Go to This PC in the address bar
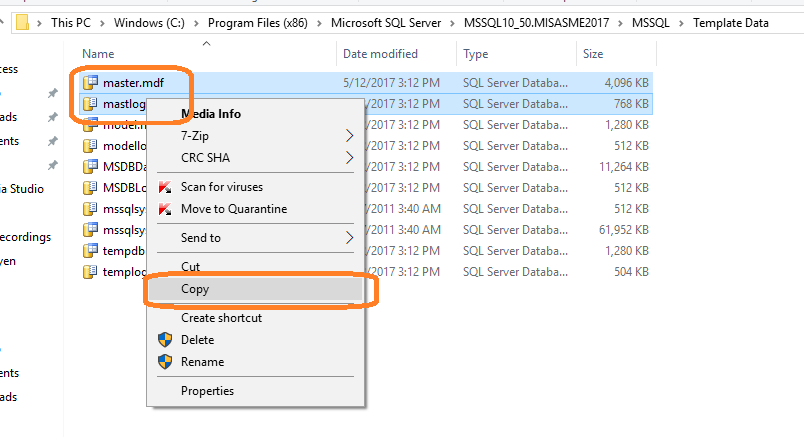The image size is (804, 437). [71, 23]
